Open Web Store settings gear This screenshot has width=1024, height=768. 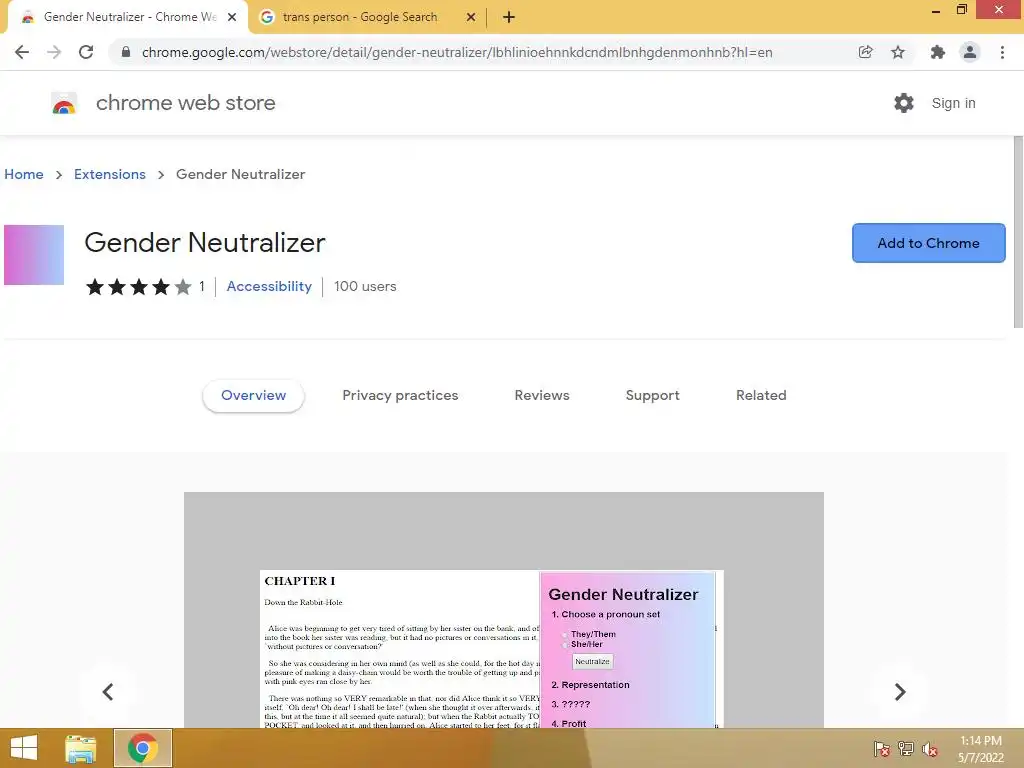(904, 103)
